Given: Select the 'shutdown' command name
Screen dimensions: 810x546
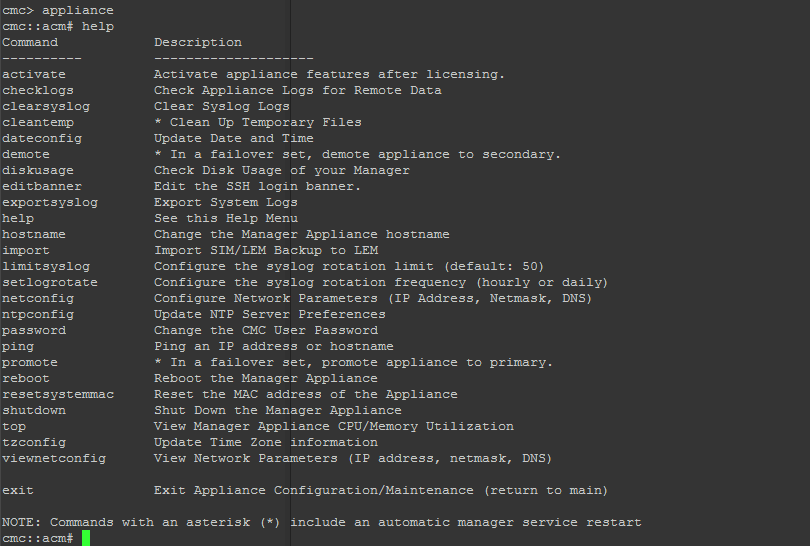Looking at the screenshot, I should [x=34, y=410].
